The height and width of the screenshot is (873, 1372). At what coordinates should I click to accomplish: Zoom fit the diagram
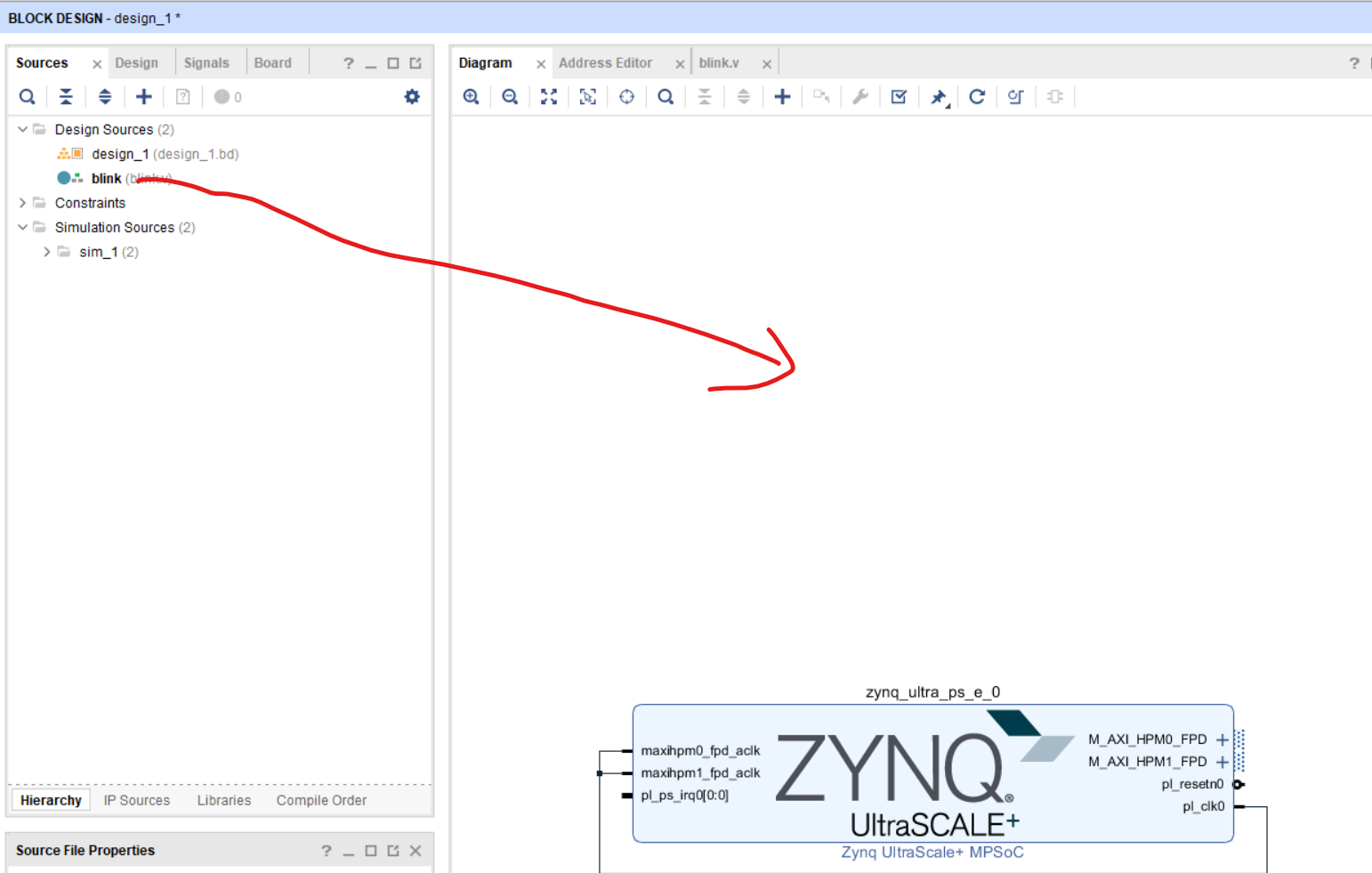point(549,97)
